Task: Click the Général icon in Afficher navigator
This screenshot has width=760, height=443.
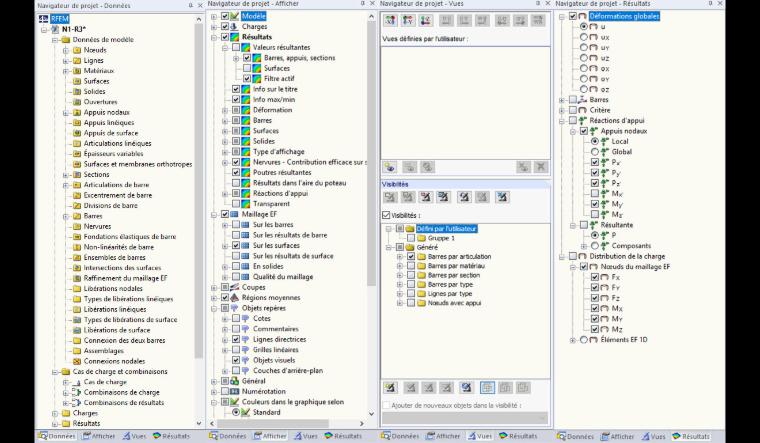Action: tap(235, 381)
